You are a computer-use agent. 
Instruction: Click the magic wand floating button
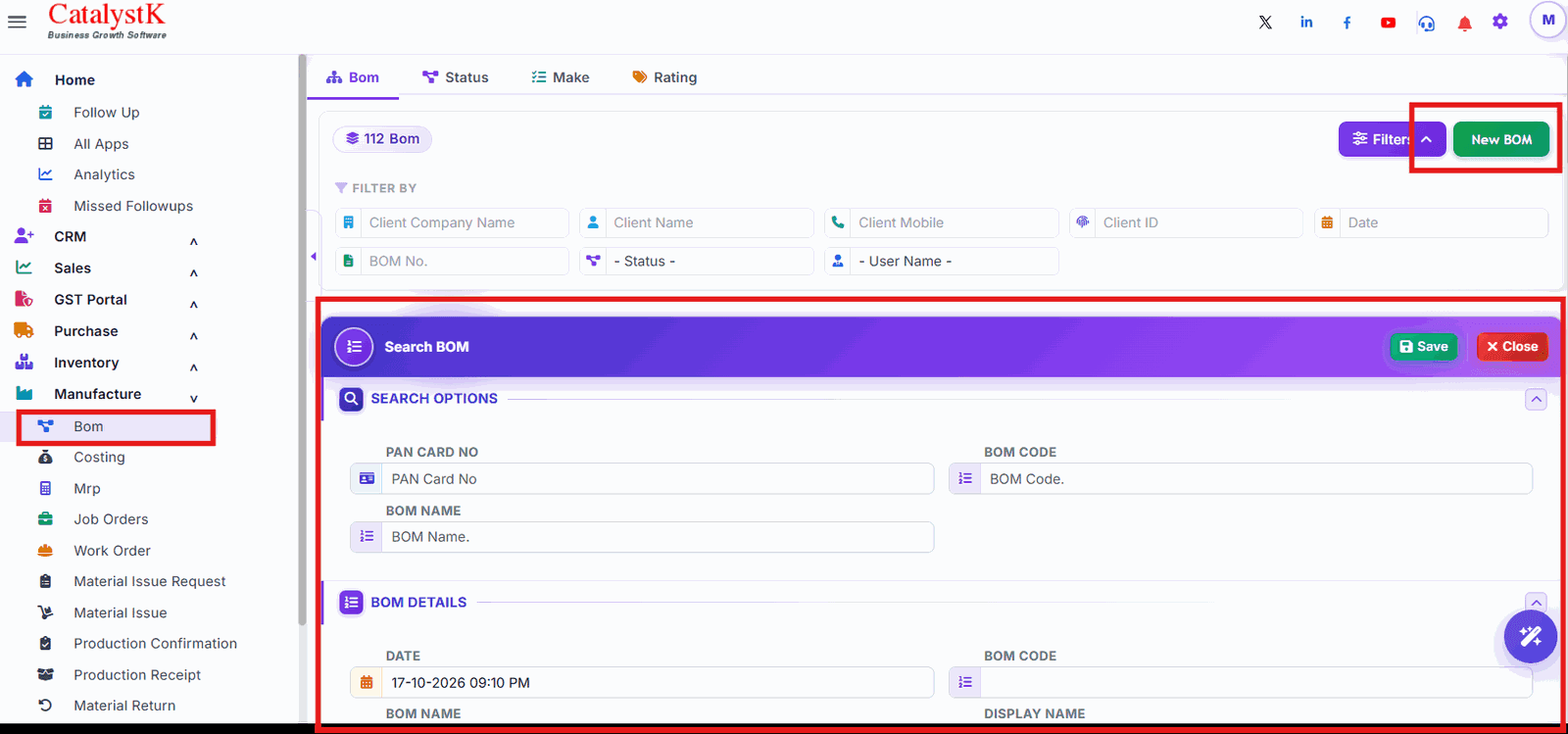click(x=1531, y=637)
